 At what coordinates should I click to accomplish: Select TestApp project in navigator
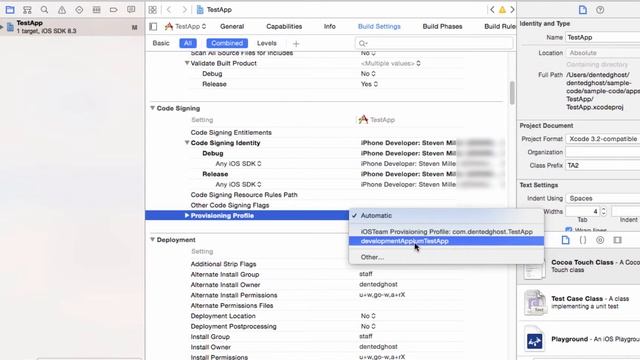point(72,27)
